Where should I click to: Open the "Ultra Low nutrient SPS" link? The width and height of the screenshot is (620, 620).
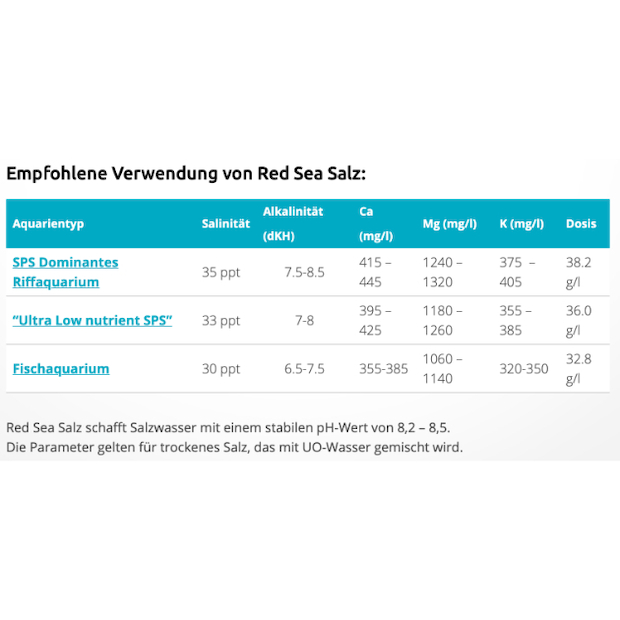92,320
